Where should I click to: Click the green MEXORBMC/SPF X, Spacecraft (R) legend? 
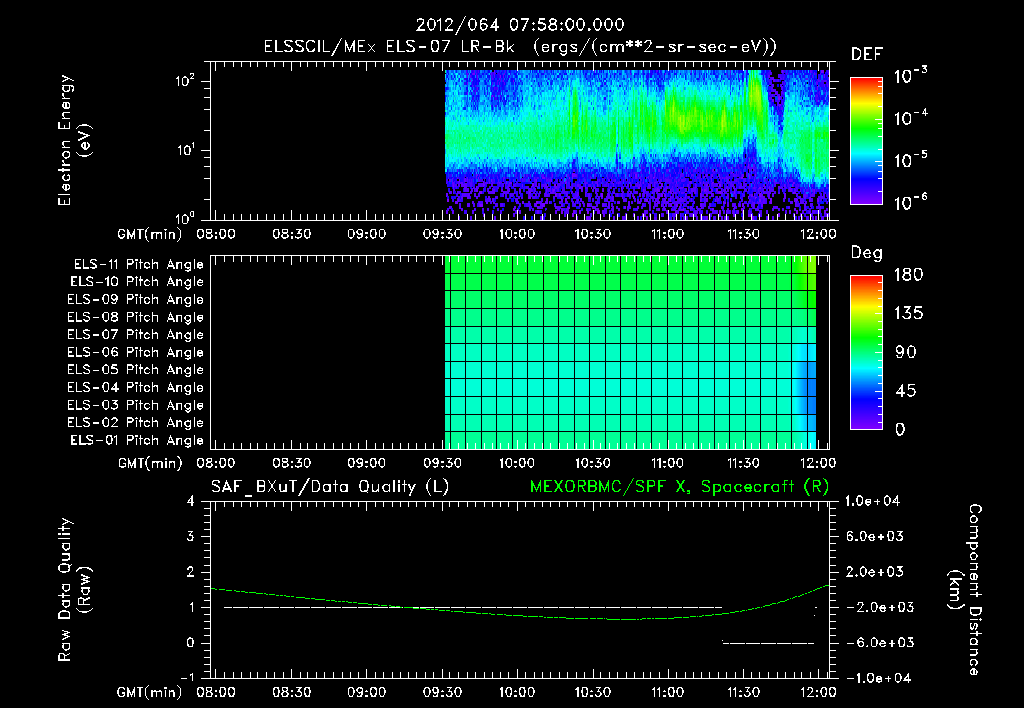(680, 487)
